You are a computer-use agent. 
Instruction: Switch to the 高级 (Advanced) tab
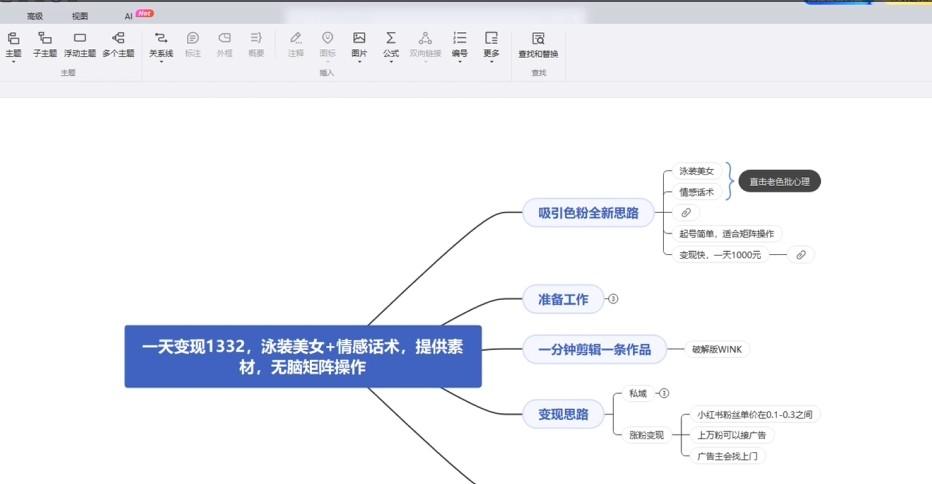tap(35, 16)
